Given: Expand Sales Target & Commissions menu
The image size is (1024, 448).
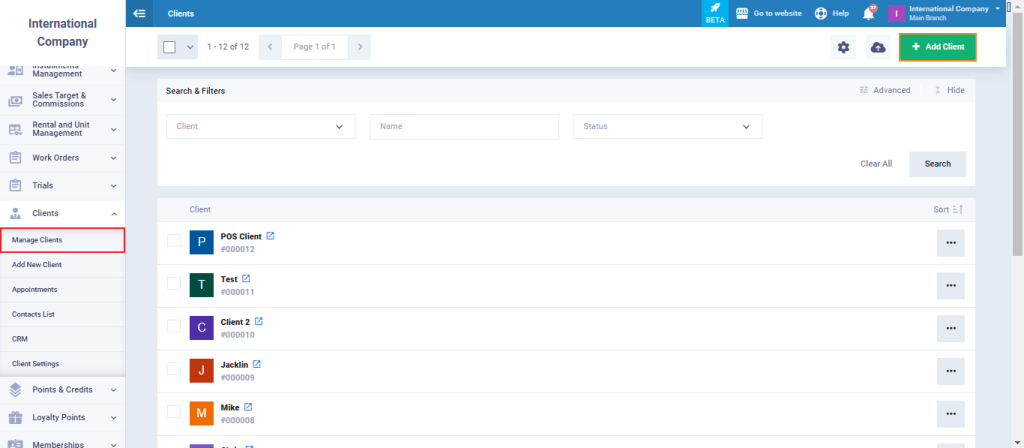Looking at the screenshot, I should pyautogui.click(x=114, y=99).
